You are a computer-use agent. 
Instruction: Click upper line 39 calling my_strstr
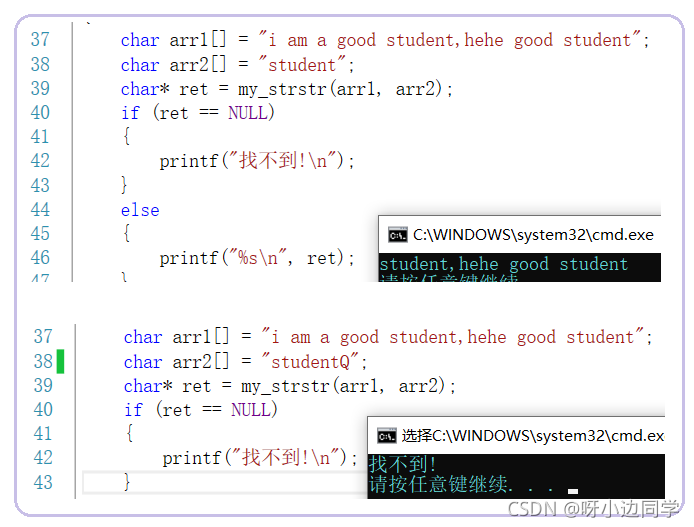pyautogui.click(x=286, y=89)
